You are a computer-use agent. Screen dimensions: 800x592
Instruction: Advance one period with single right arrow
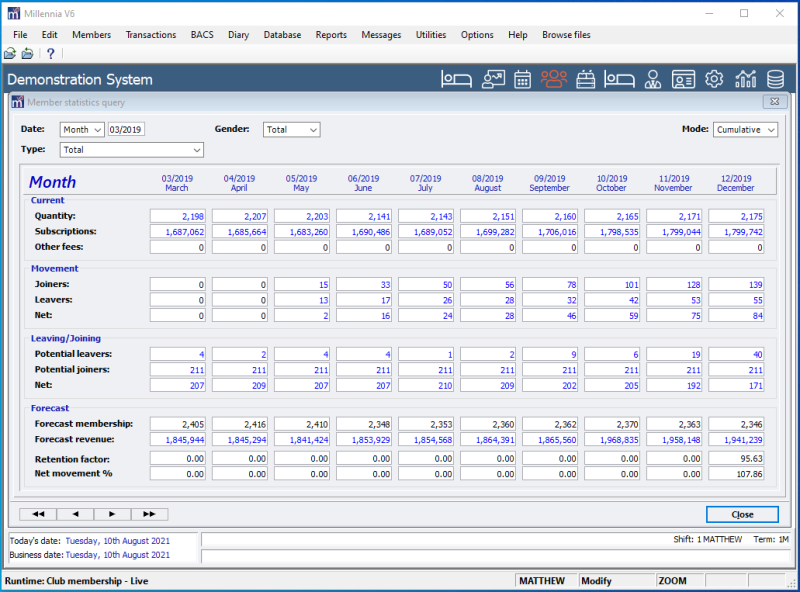coord(112,514)
